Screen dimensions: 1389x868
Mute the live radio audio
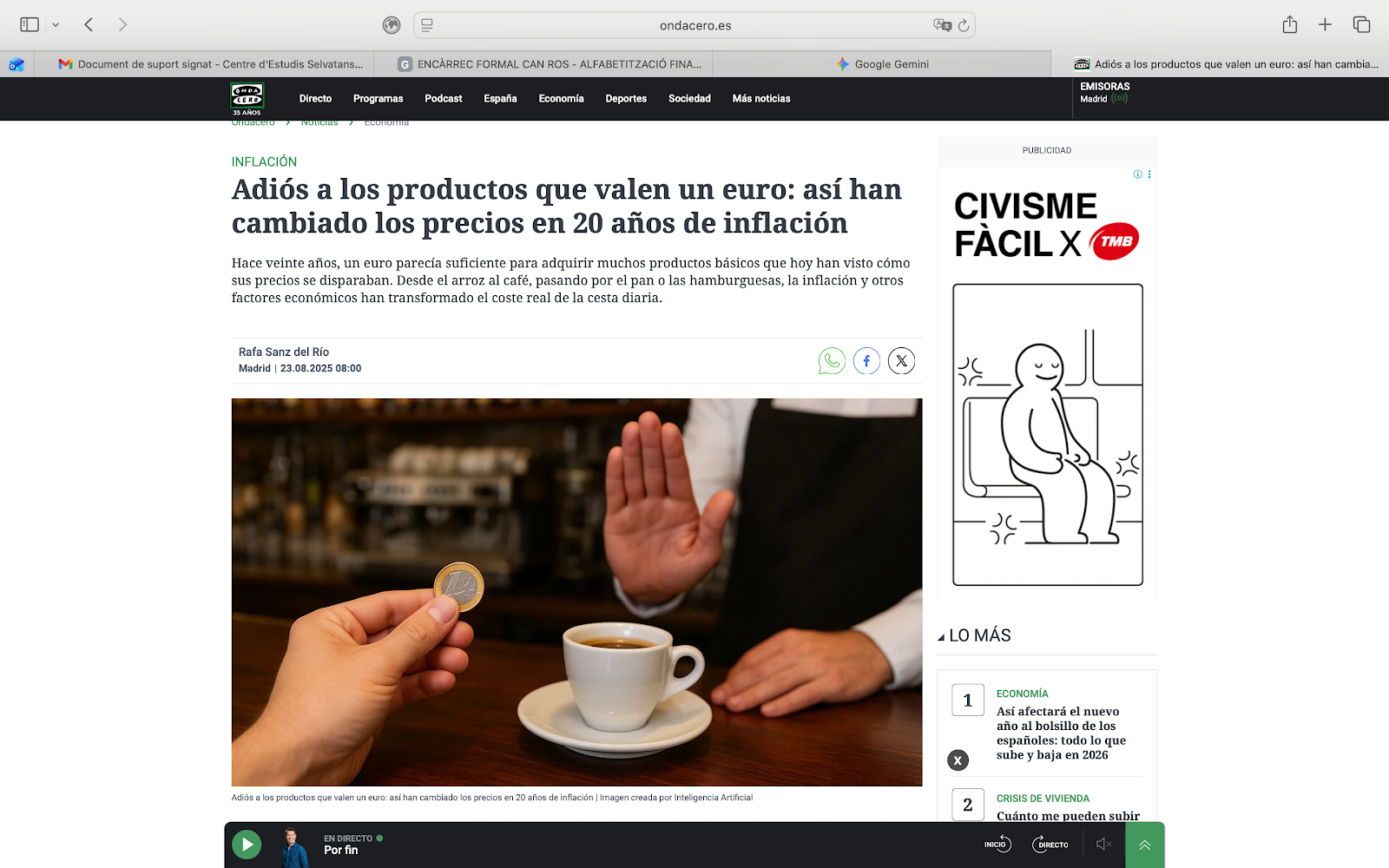(x=1103, y=844)
